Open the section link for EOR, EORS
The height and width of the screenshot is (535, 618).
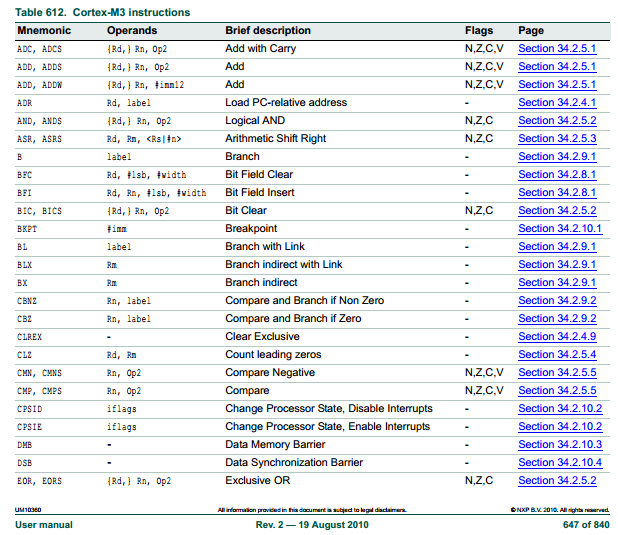click(x=557, y=480)
